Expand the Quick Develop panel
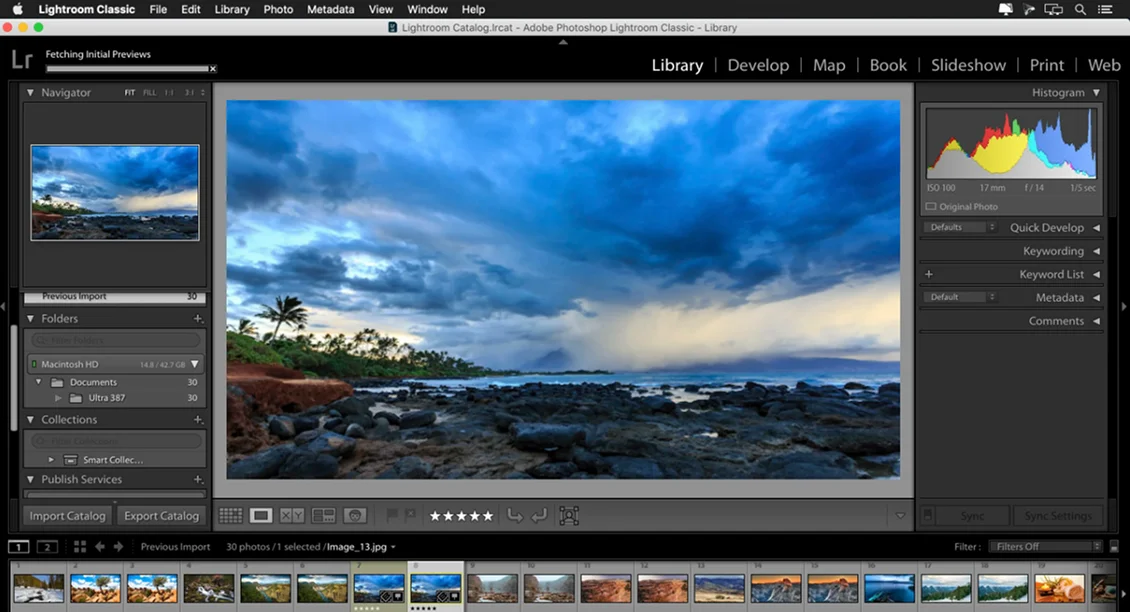 pyautogui.click(x=1096, y=228)
